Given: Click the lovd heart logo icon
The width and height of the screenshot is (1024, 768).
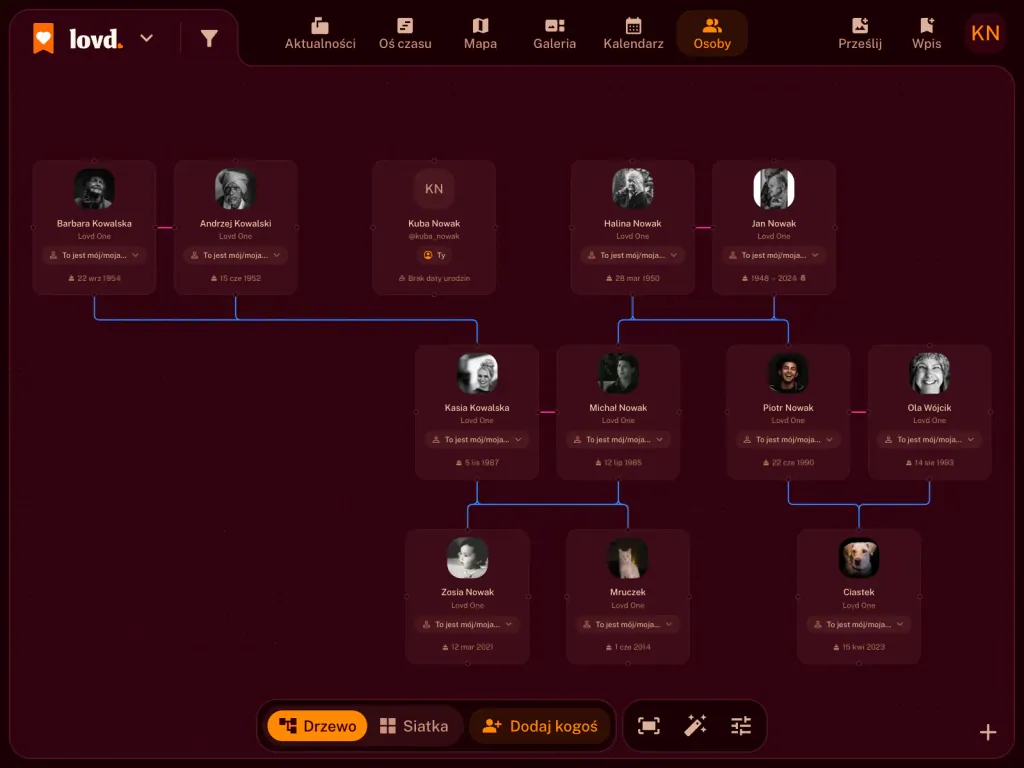Looking at the screenshot, I should (x=43, y=39).
